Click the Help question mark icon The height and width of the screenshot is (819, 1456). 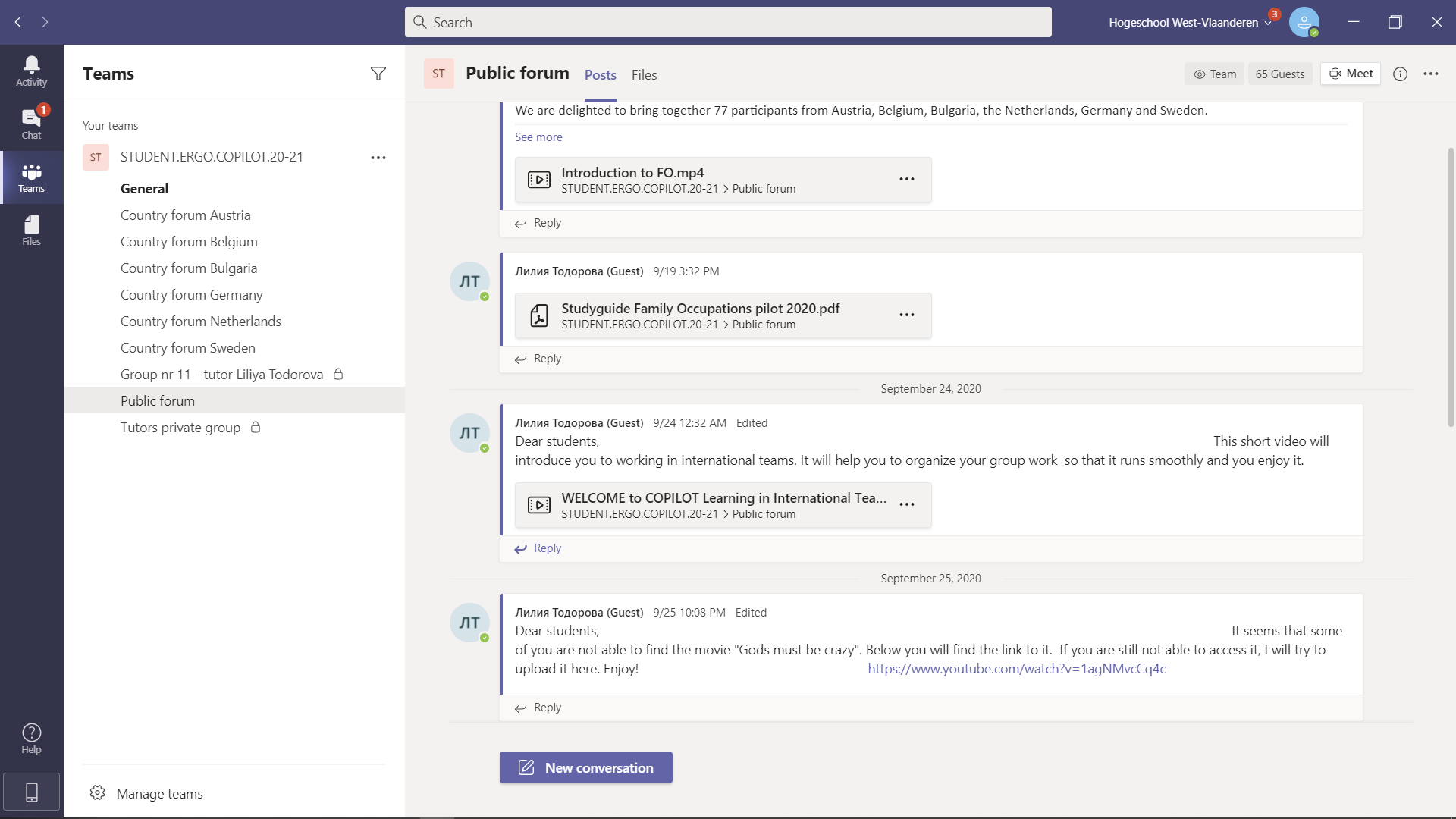click(x=31, y=738)
